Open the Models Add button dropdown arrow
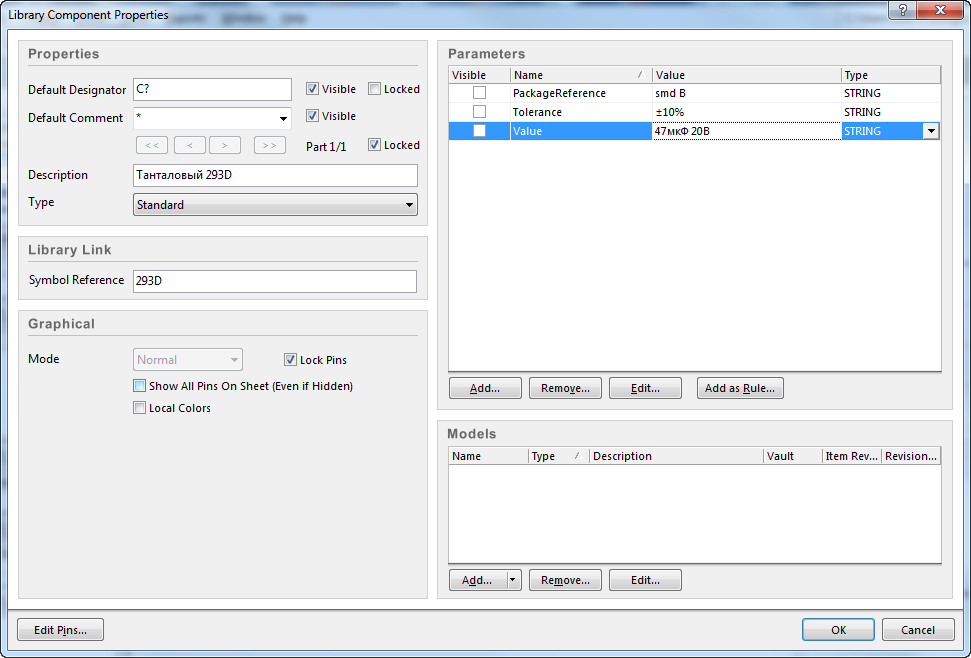971x658 pixels. click(513, 580)
